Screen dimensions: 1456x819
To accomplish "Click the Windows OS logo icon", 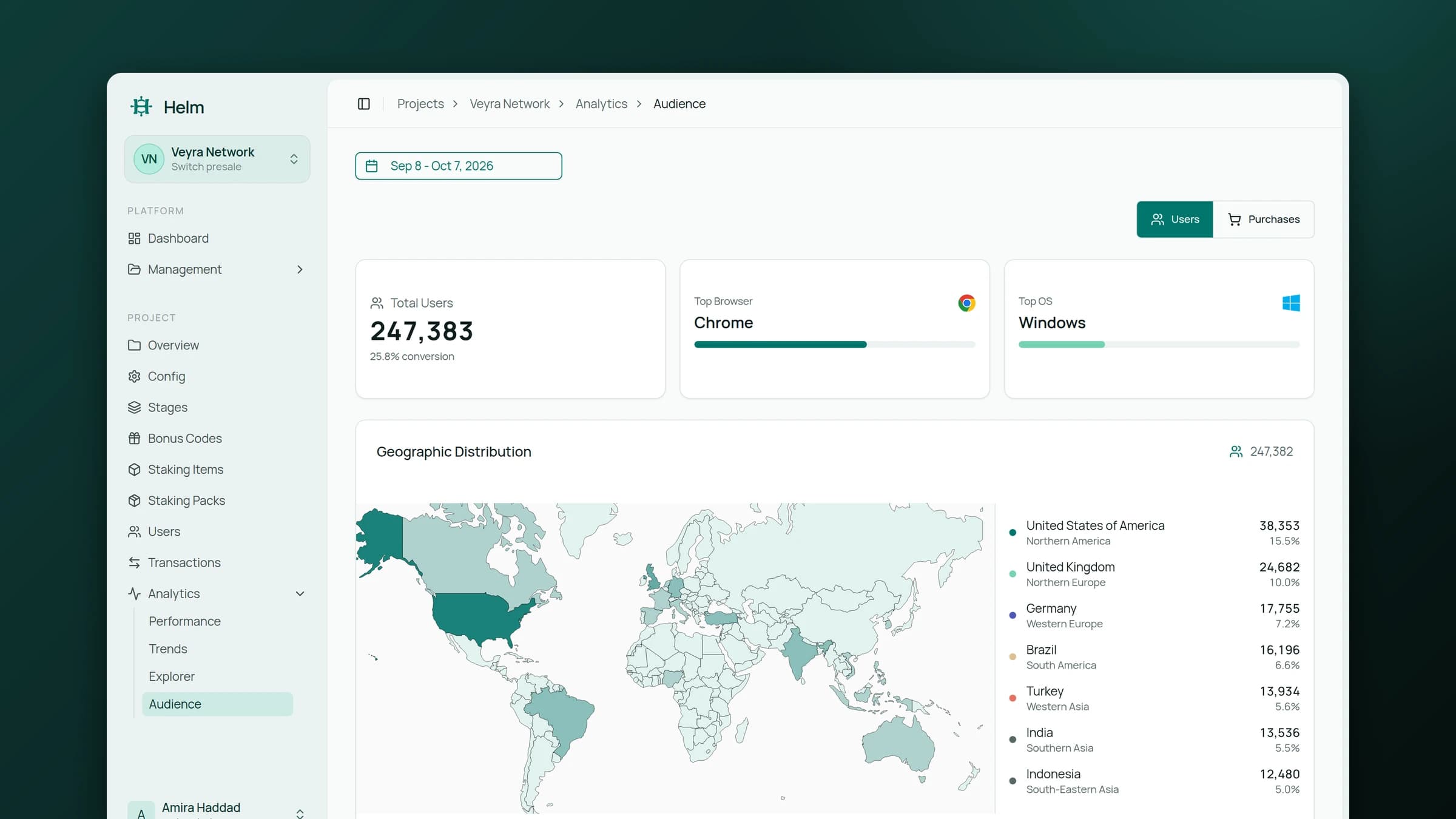I will (1291, 303).
